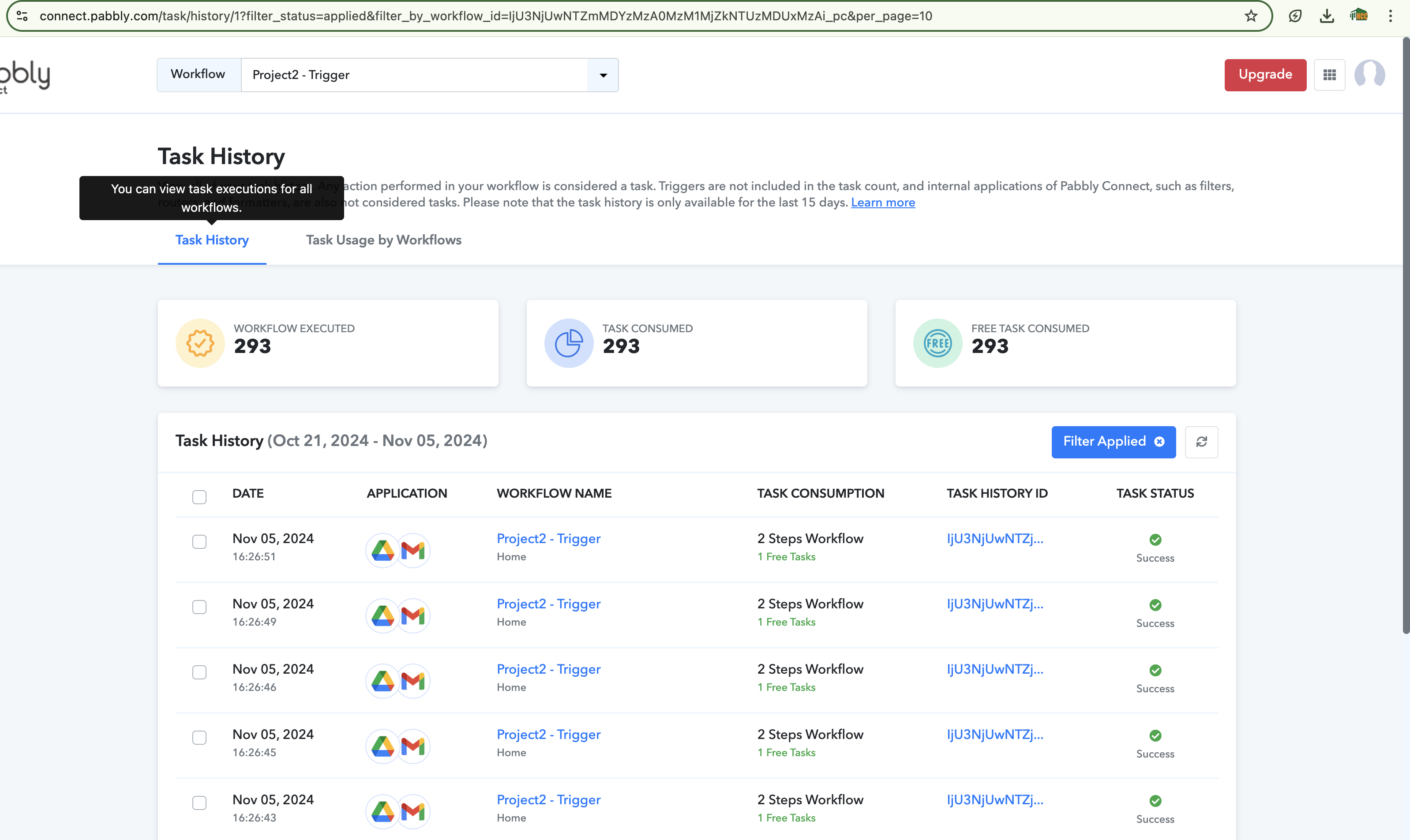Image resolution: width=1410 pixels, height=840 pixels.
Task: Check the row dated 16:26:51
Action: [x=199, y=542]
